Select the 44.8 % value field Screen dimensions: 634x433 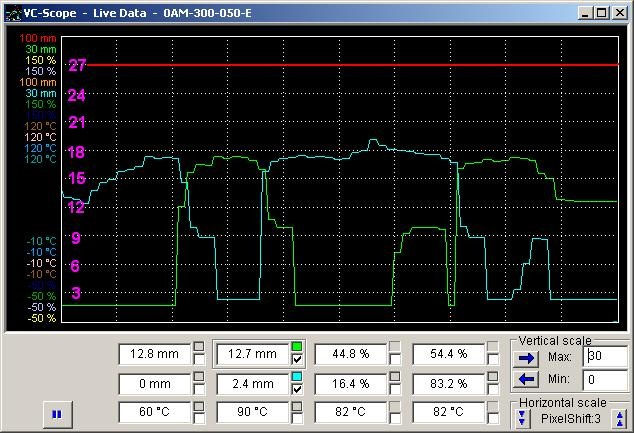pyautogui.click(x=350, y=354)
